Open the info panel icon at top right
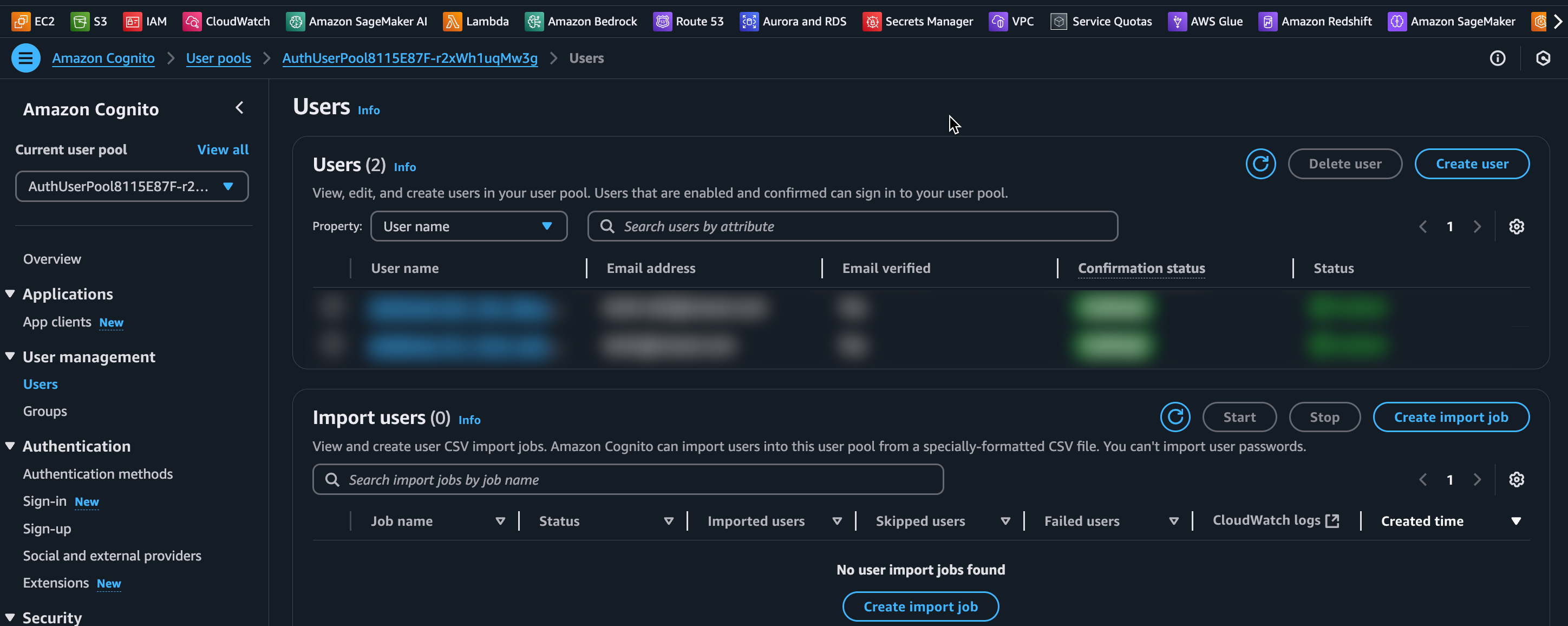 pyautogui.click(x=1498, y=58)
